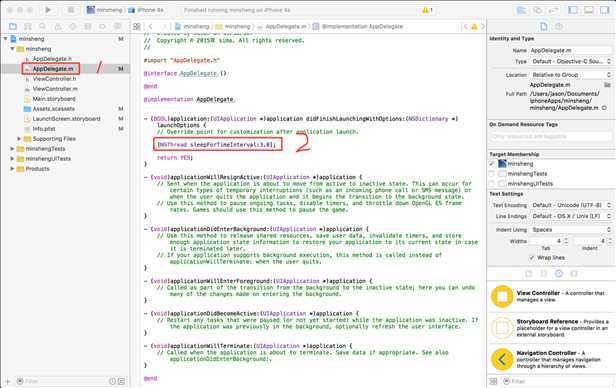The width and height of the screenshot is (616, 388).
Task: Open the Project navigator folder icon
Action: click(13, 26)
